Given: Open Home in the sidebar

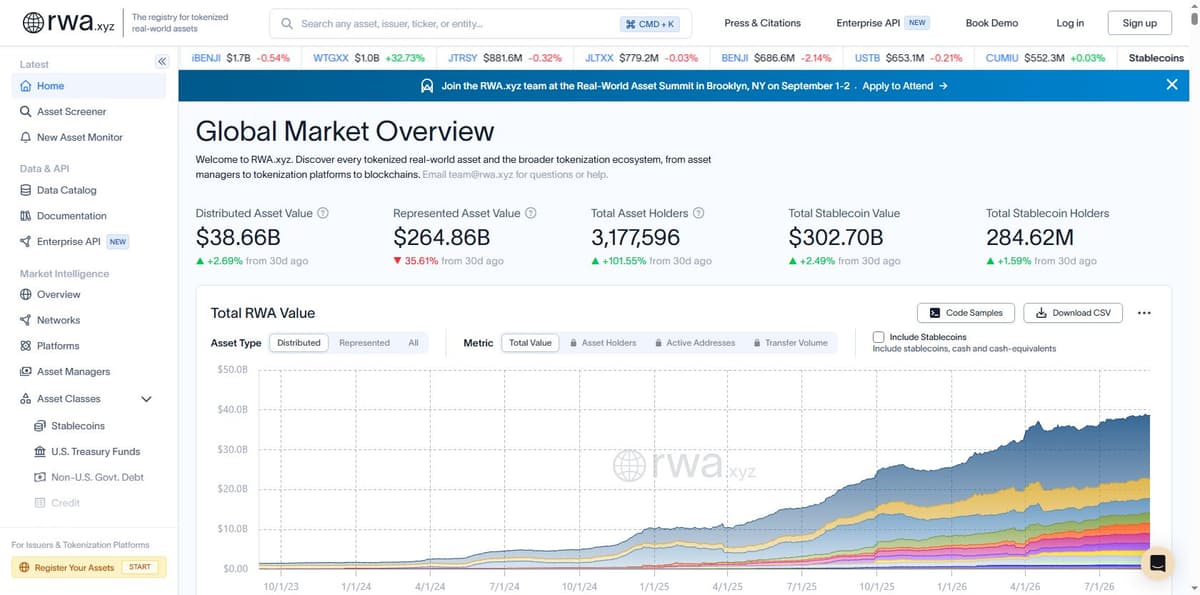Looking at the screenshot, I should click(89, 86).
